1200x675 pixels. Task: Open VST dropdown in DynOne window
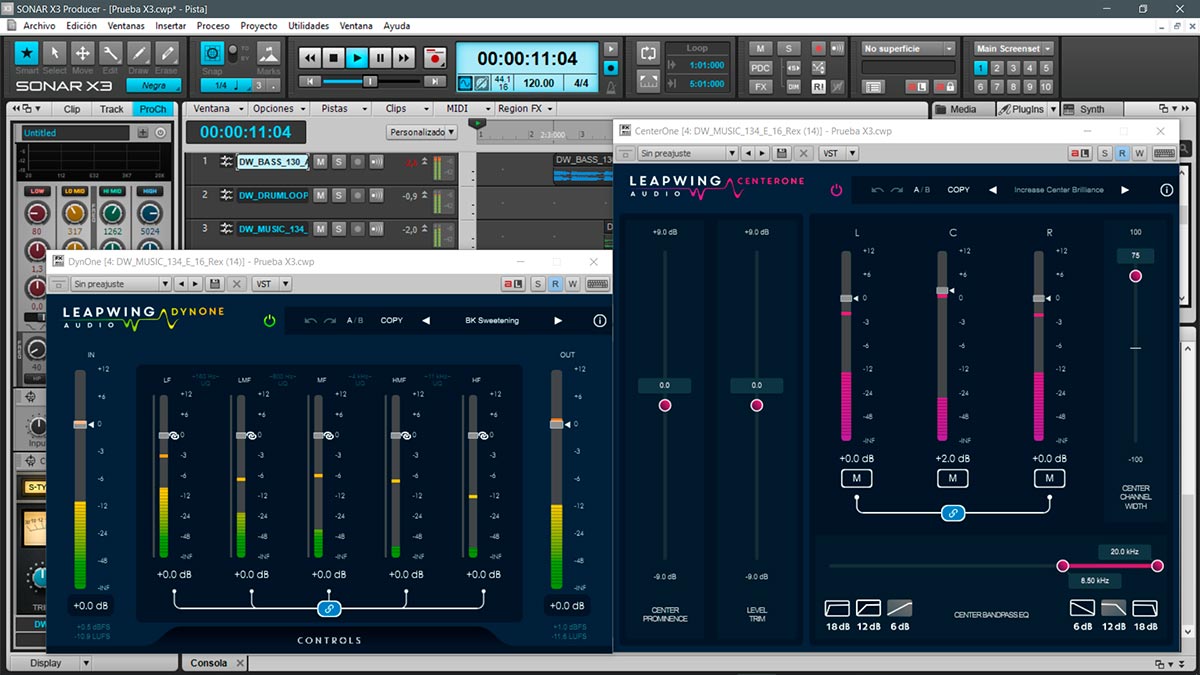point(271,284)
